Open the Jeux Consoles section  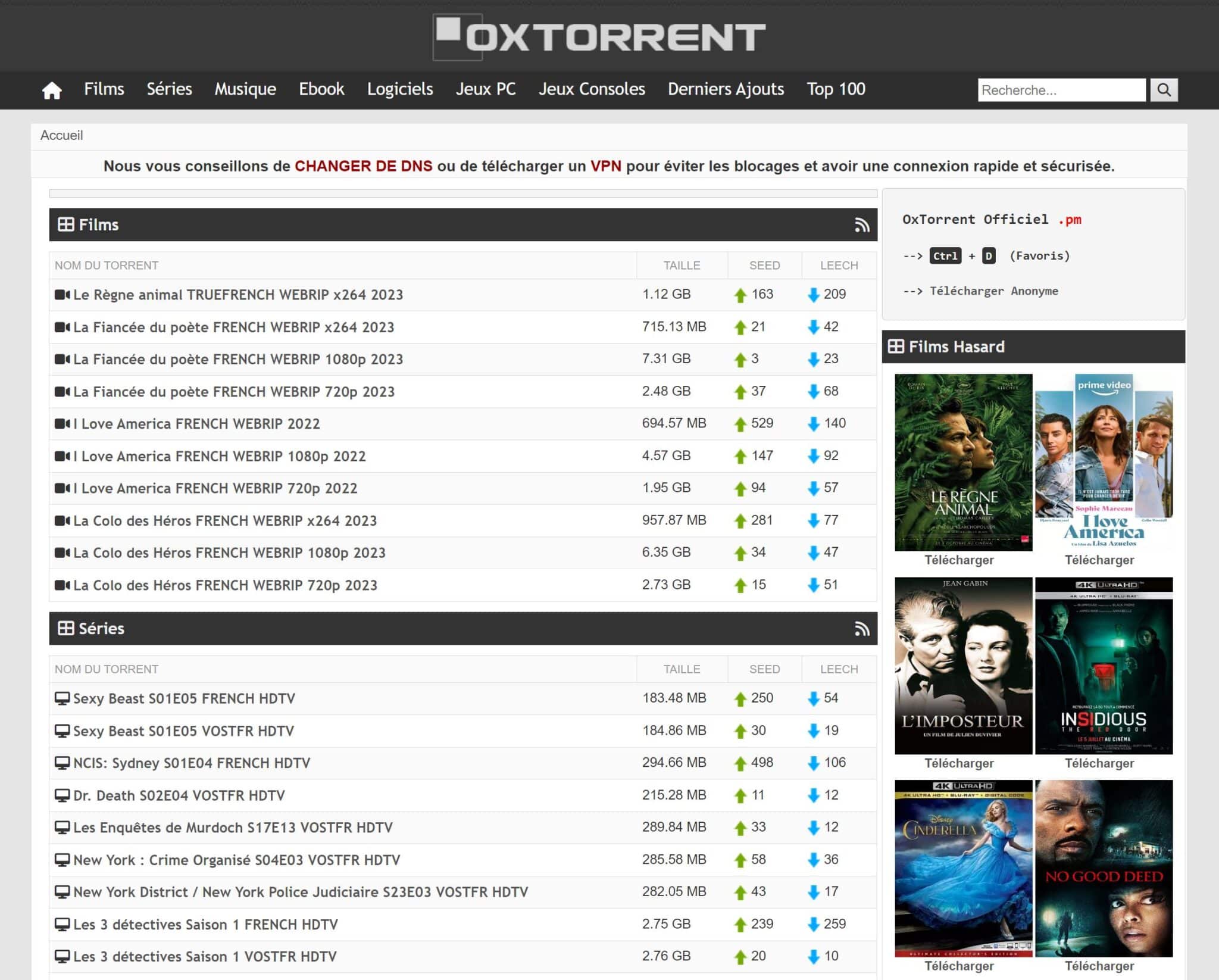(x=592, y=89)
